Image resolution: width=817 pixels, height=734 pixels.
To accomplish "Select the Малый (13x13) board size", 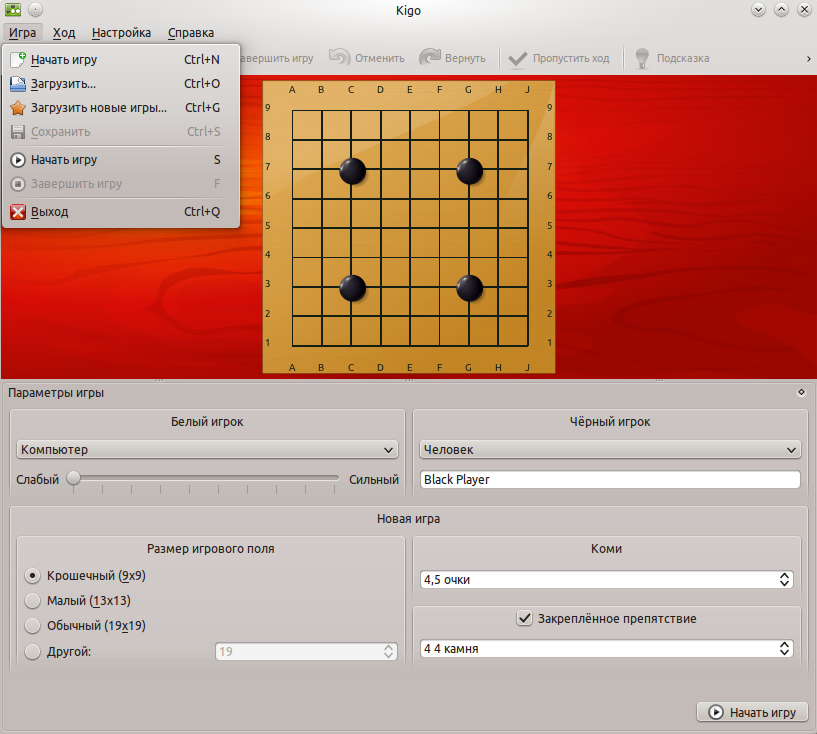I will coord(32,601).
